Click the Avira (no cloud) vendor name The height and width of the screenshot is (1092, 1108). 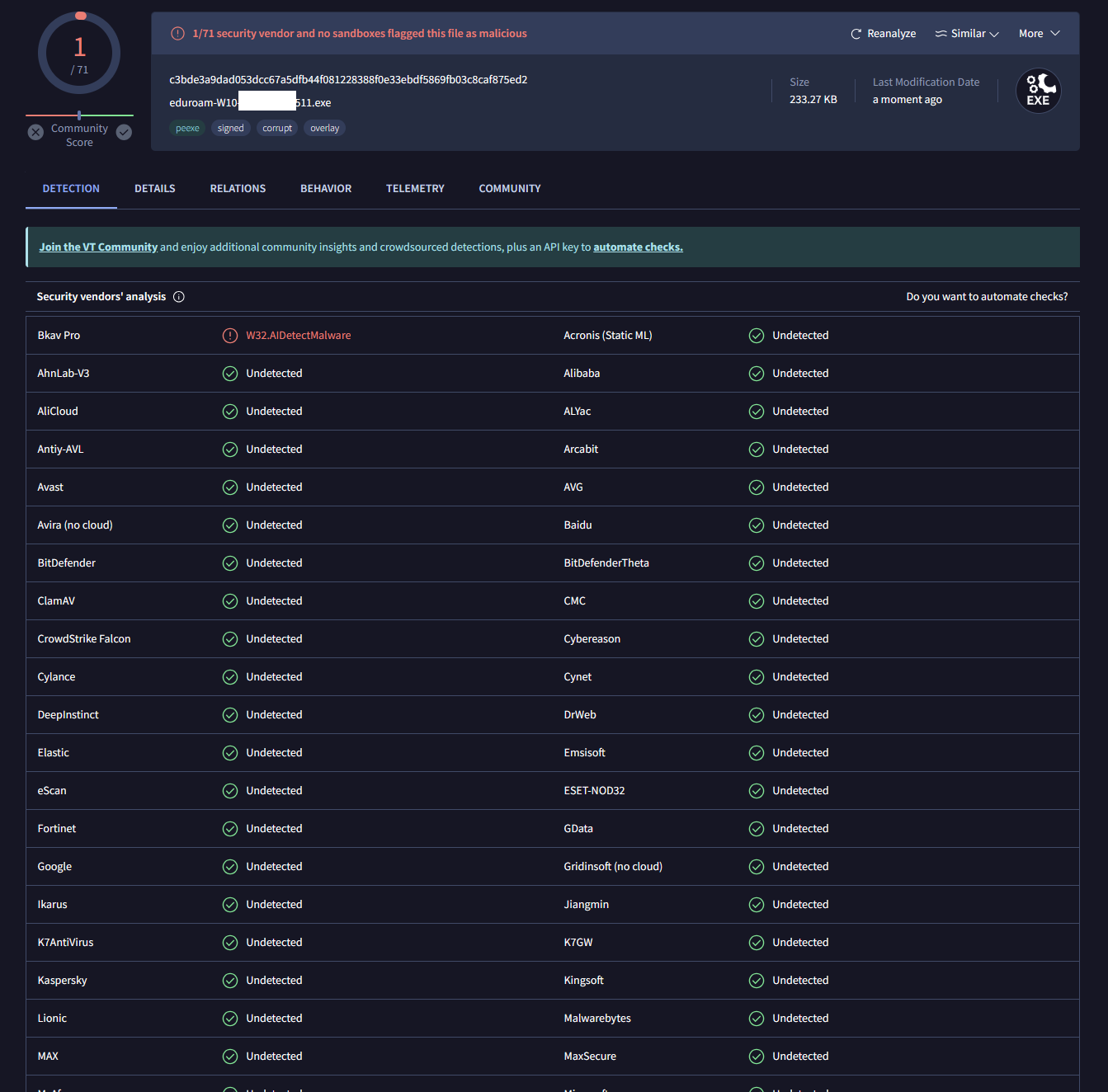point(75,525)
